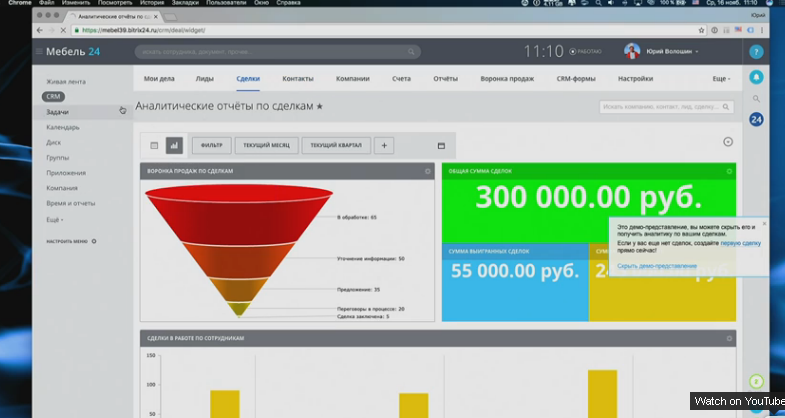Open the Мои дела tab
The width and height of the screenshot is (785, 418).
[159, 79]
